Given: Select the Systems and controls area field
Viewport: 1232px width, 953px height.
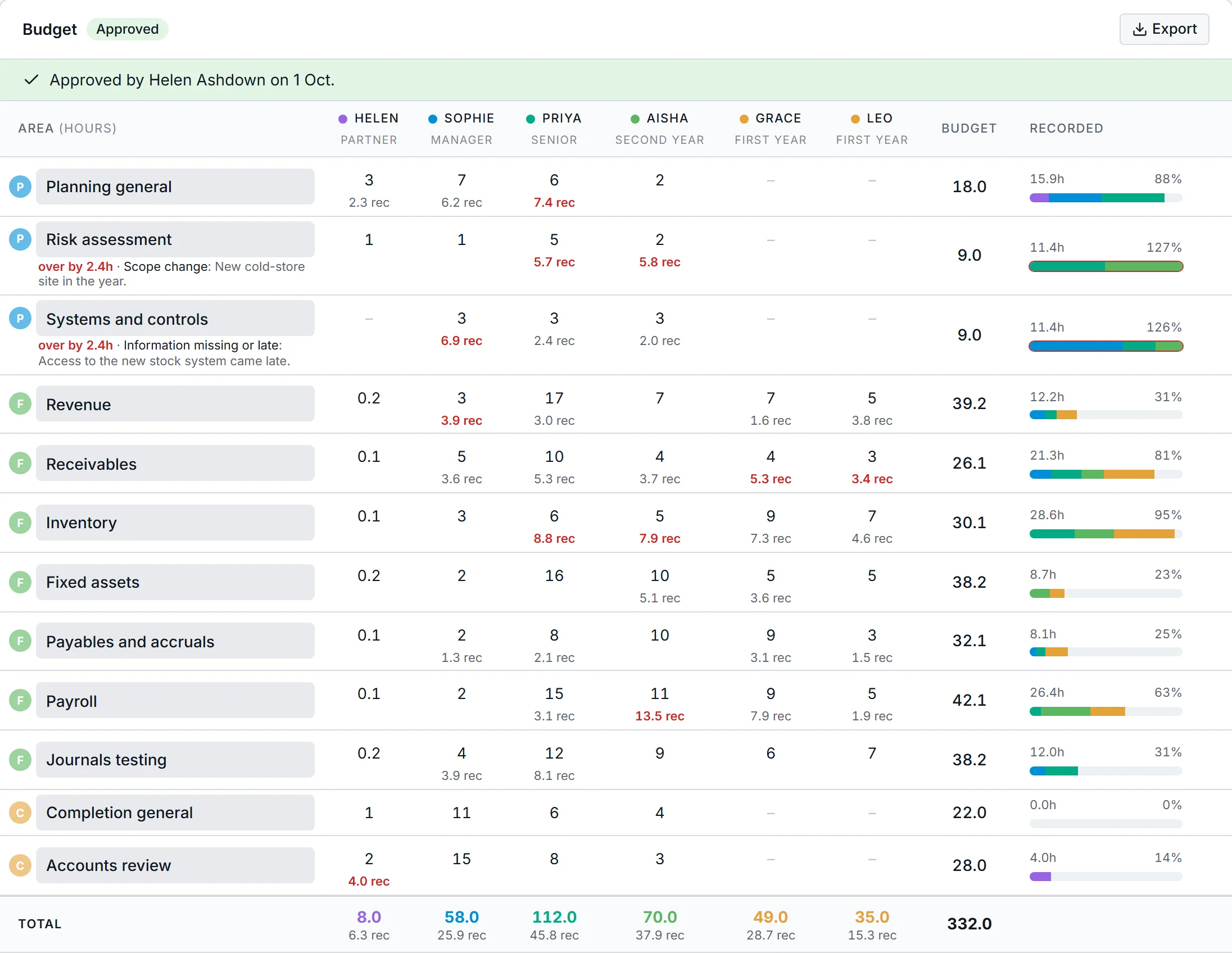Looking at the screenshot, I should [175, 319].
